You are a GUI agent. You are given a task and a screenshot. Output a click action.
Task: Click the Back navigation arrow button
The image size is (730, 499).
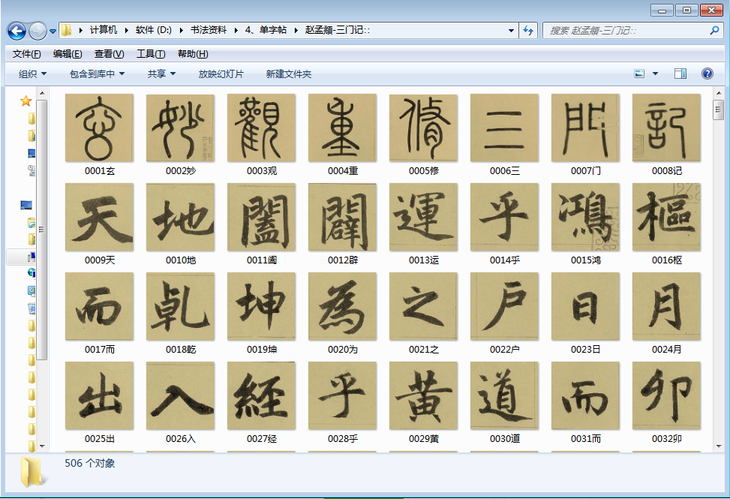[x=17, y=31]
